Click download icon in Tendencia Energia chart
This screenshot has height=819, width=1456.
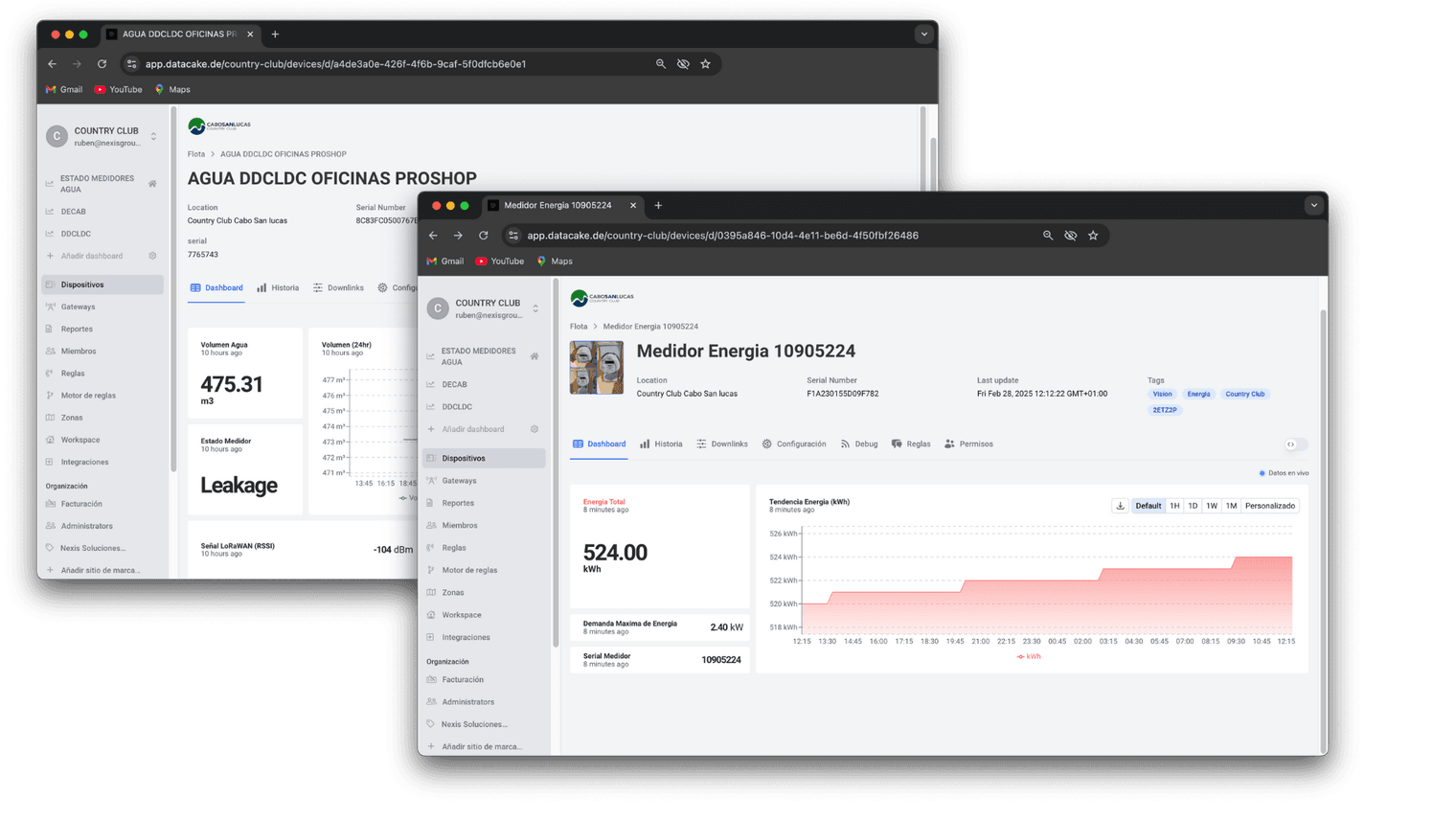coord(1120,506)
